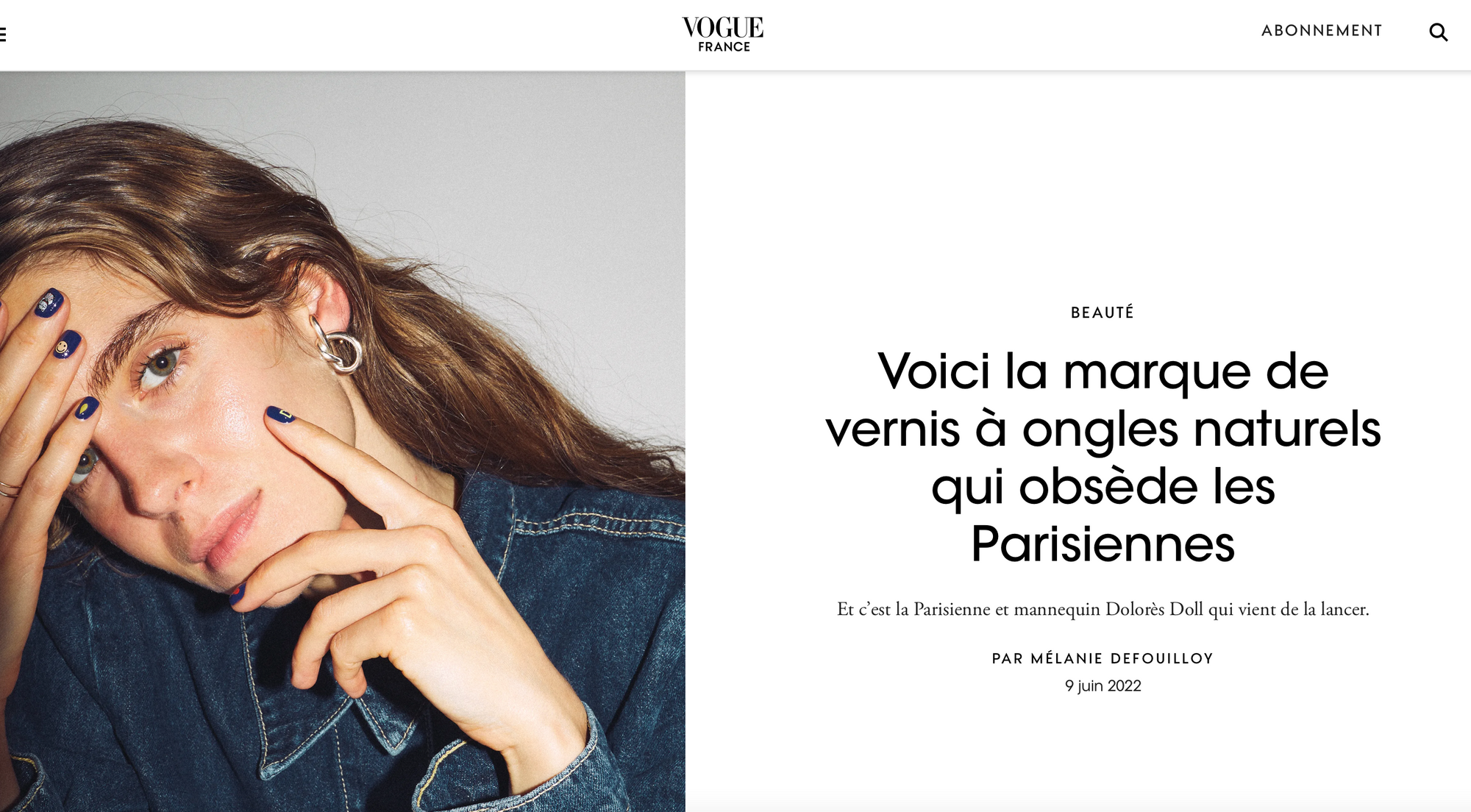Viewport: 1471px width, 812px height.
Task: Open the Beauté category link
Action: (1103, 313)
